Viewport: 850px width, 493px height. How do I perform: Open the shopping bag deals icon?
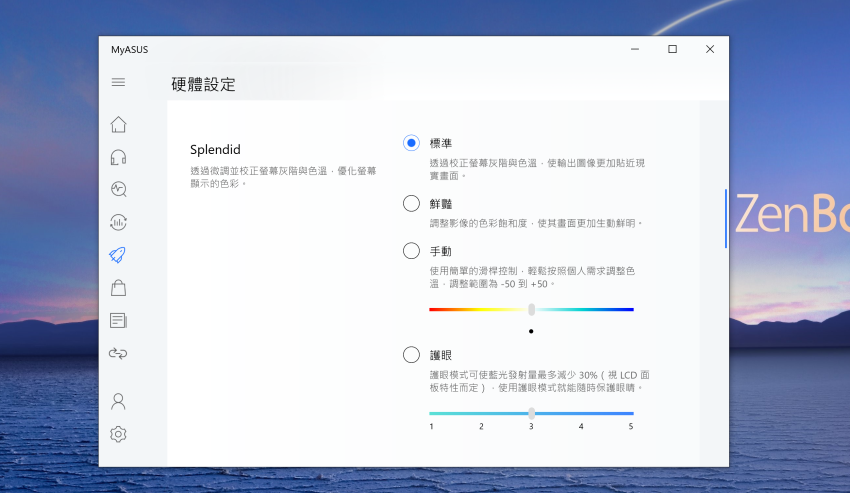click(118, 287)
